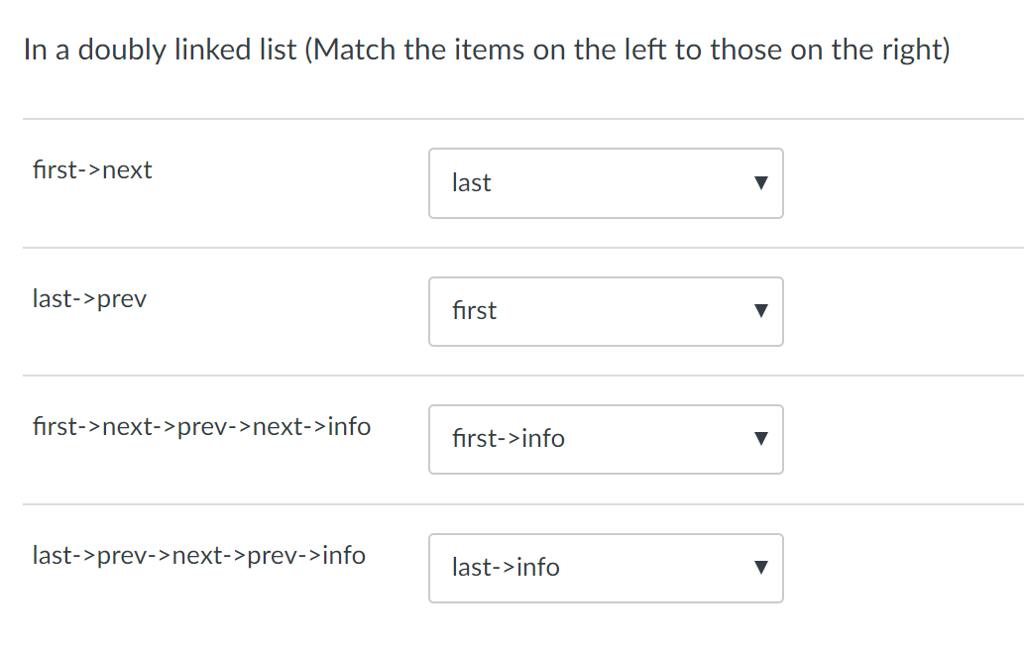The image size is (1024, 651).
Task: Click the last->prev->next->prev->info label
Action: [x=199, y=555]
